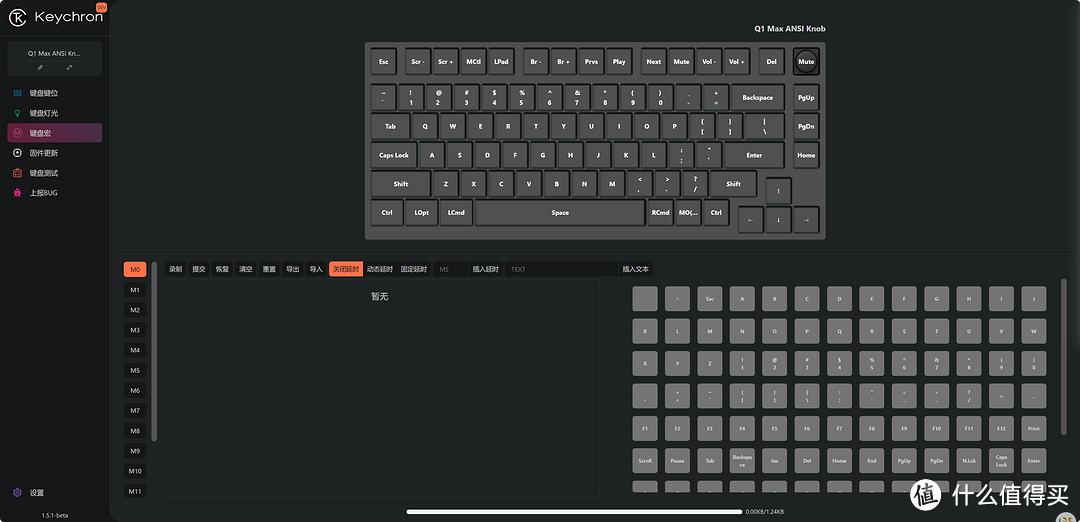Click the right arrow key on the keyboard preview
Viewport: 1080px width, 522px height.
click(806, 220)
